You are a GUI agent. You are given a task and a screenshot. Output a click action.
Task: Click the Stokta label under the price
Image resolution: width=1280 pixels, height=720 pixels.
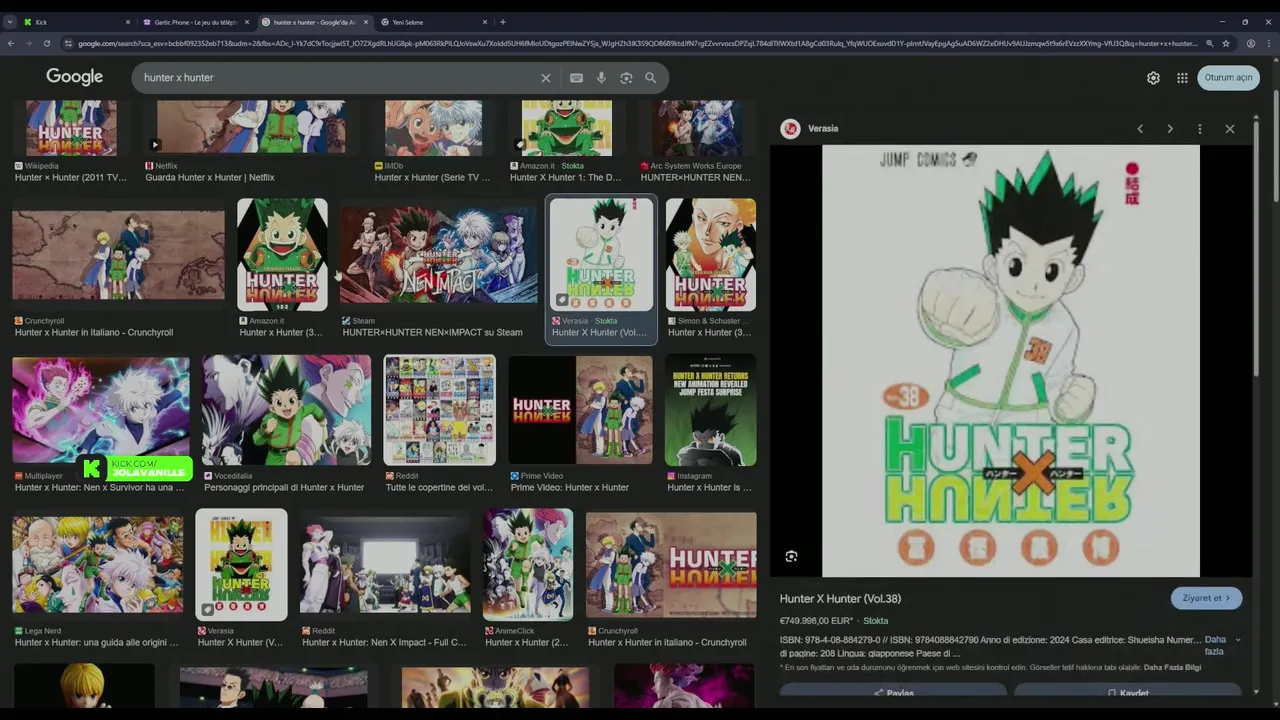[x=876, y=621]
